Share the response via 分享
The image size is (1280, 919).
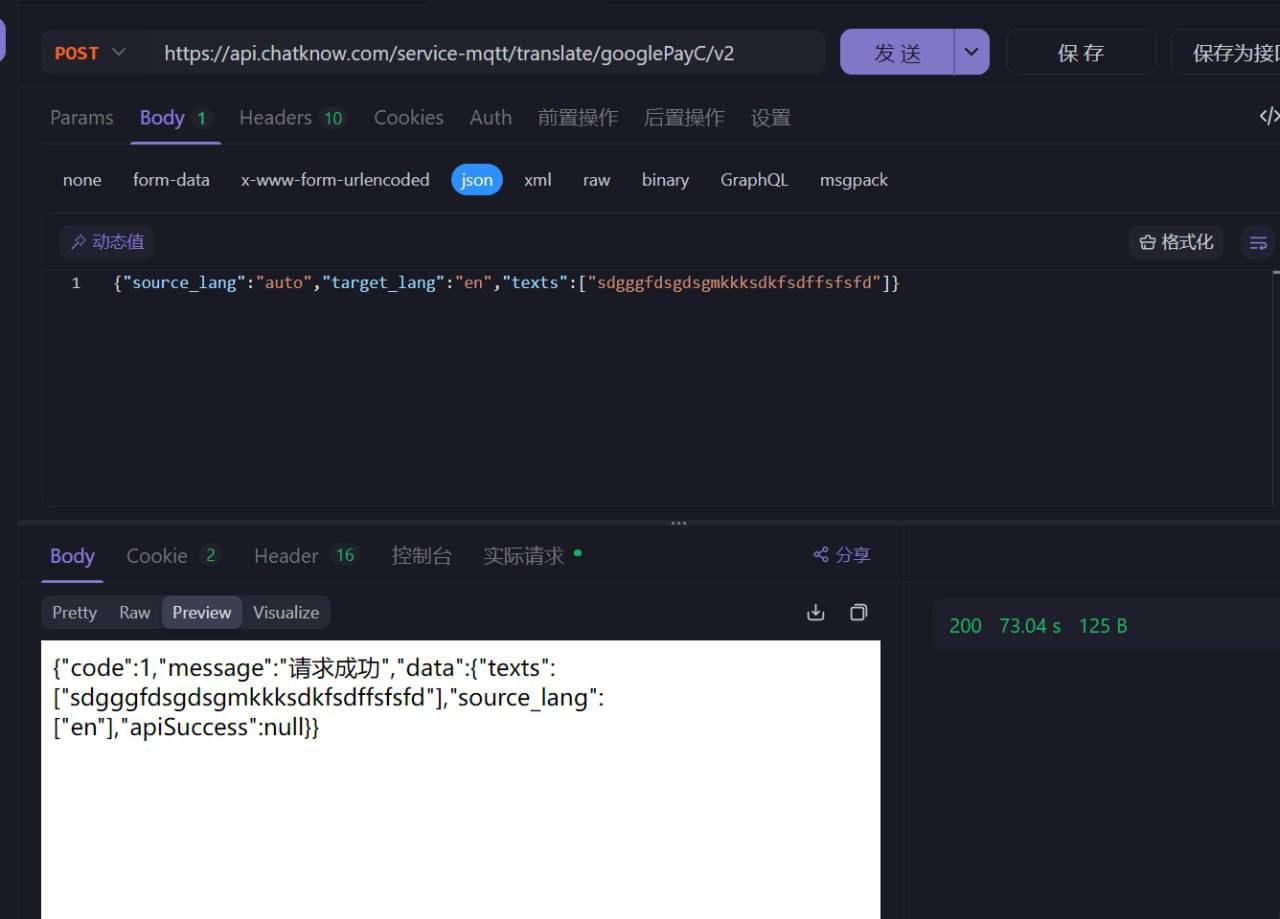pos(841,555)
